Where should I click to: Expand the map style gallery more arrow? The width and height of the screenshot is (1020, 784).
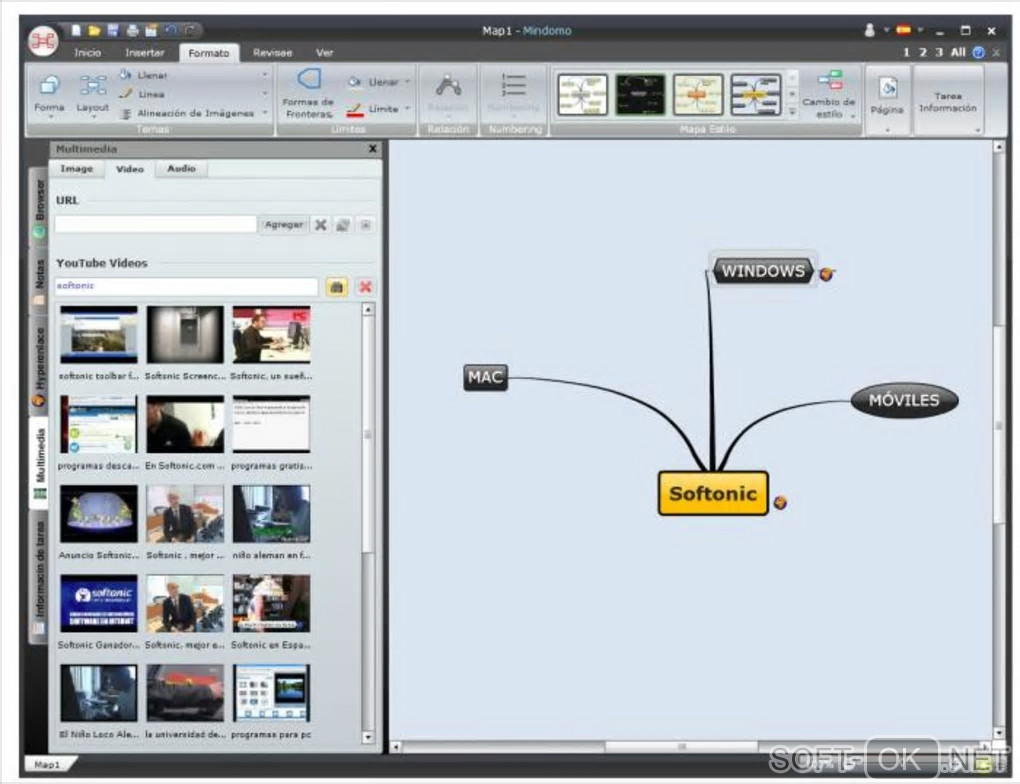coord(792,112)
